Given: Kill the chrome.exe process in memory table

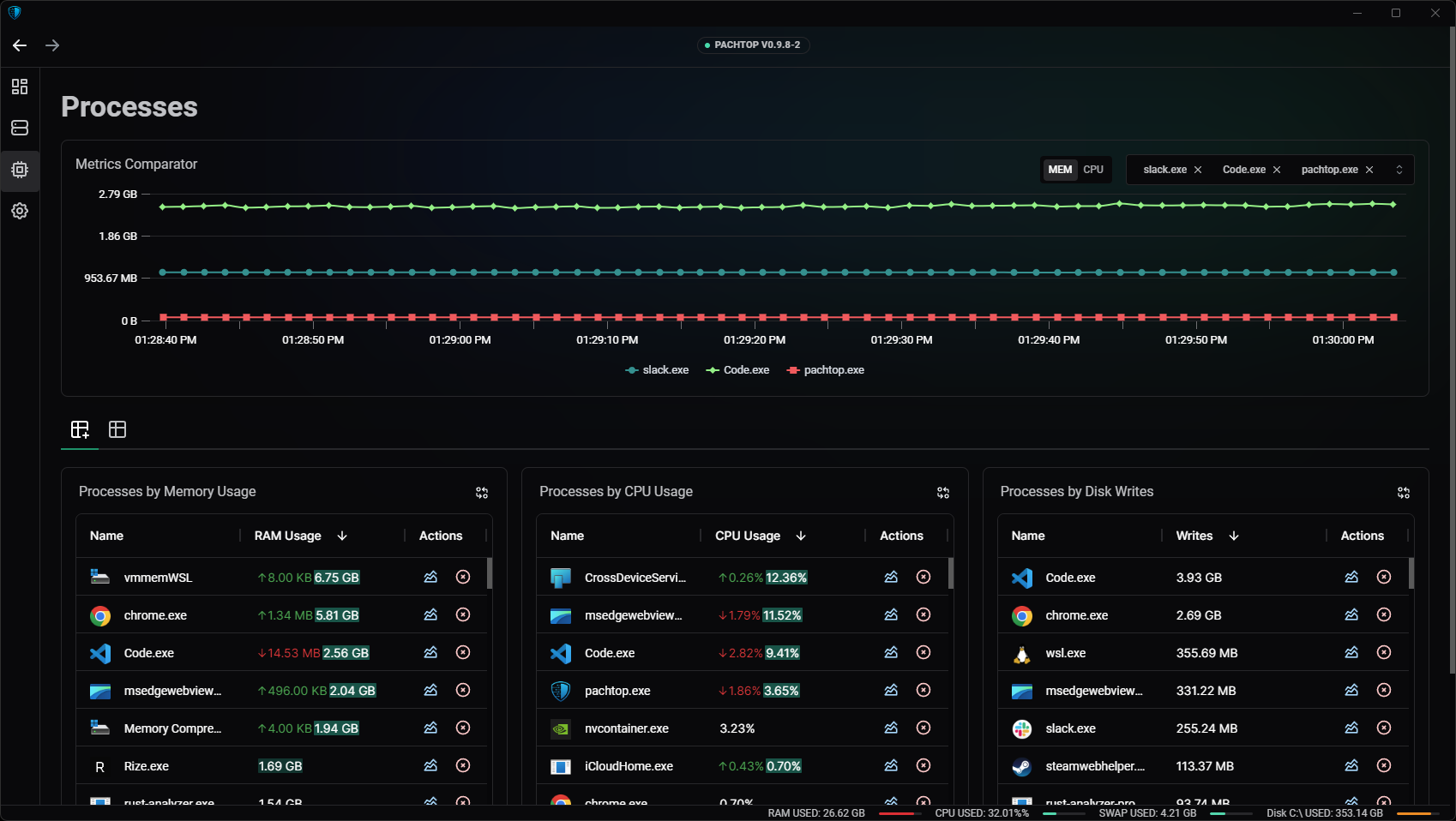Looking at the screenshot, I should [463, 614].
